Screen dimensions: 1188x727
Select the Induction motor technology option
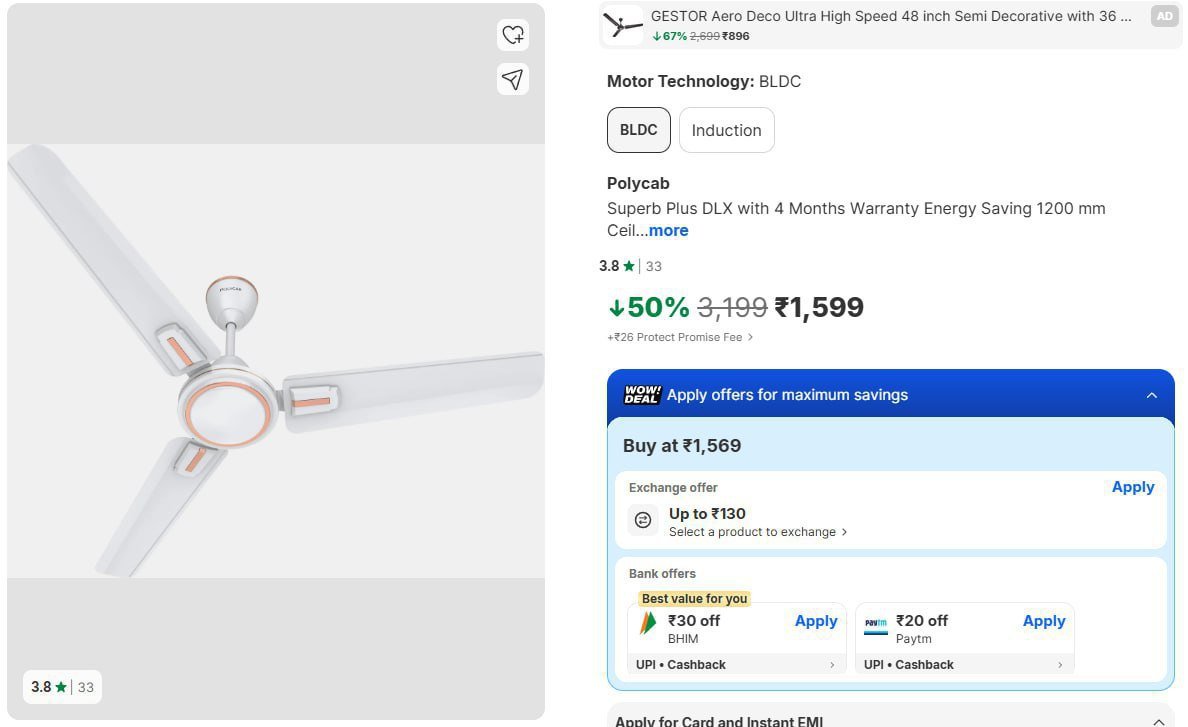coord(726,130)
